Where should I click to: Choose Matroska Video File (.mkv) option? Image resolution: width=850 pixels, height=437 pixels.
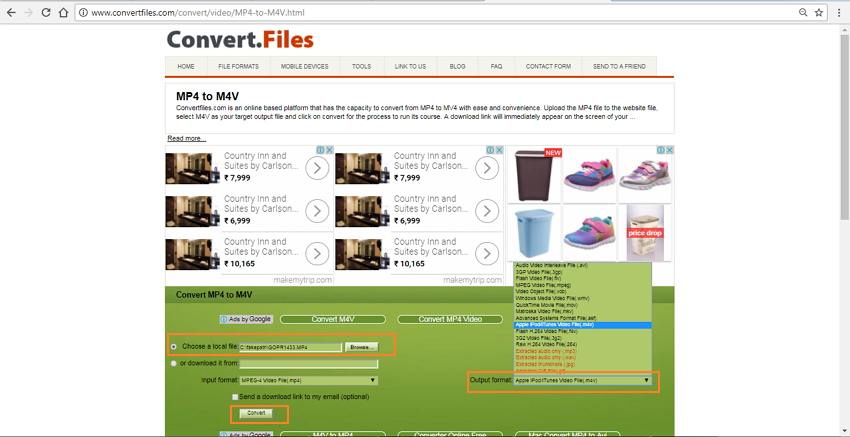pyautogui.click(x=582, y=311)
